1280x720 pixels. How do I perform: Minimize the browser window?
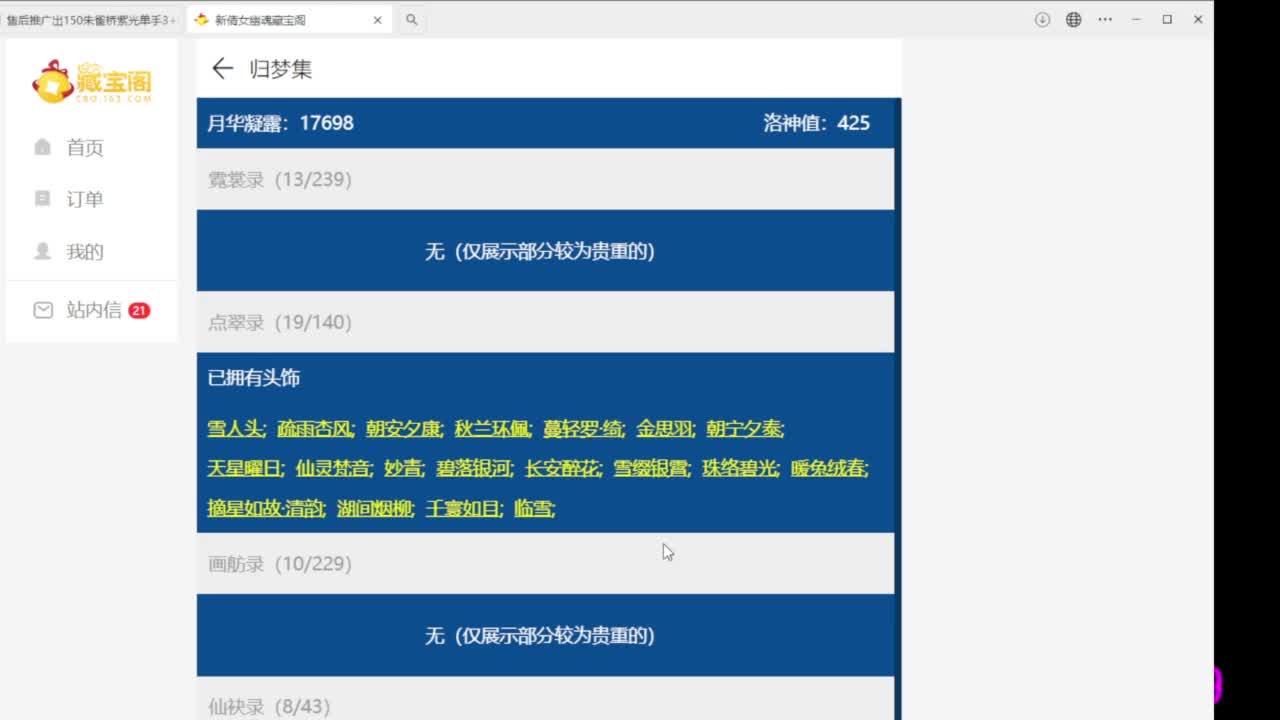[1136, 19]
